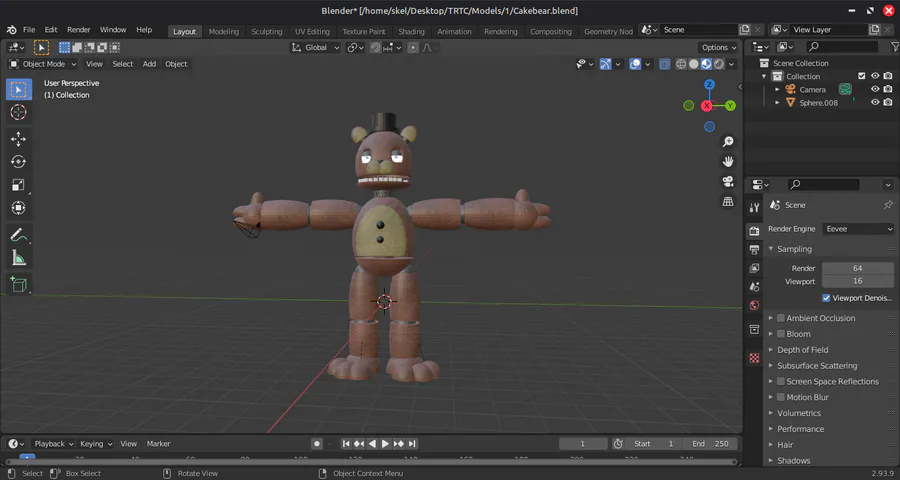The width and height of the screenshot is (900, 480).
Task: Select rendered viewport shading
Action: [719, 64]
